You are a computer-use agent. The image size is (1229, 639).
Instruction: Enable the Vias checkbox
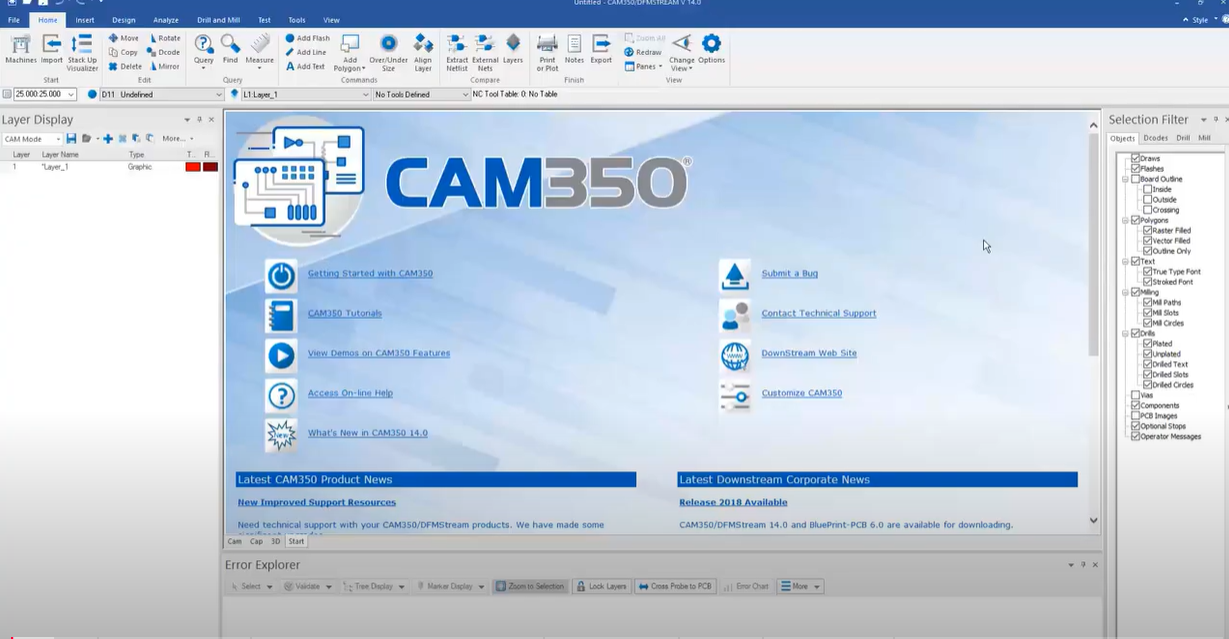[x=1135, y=395]
